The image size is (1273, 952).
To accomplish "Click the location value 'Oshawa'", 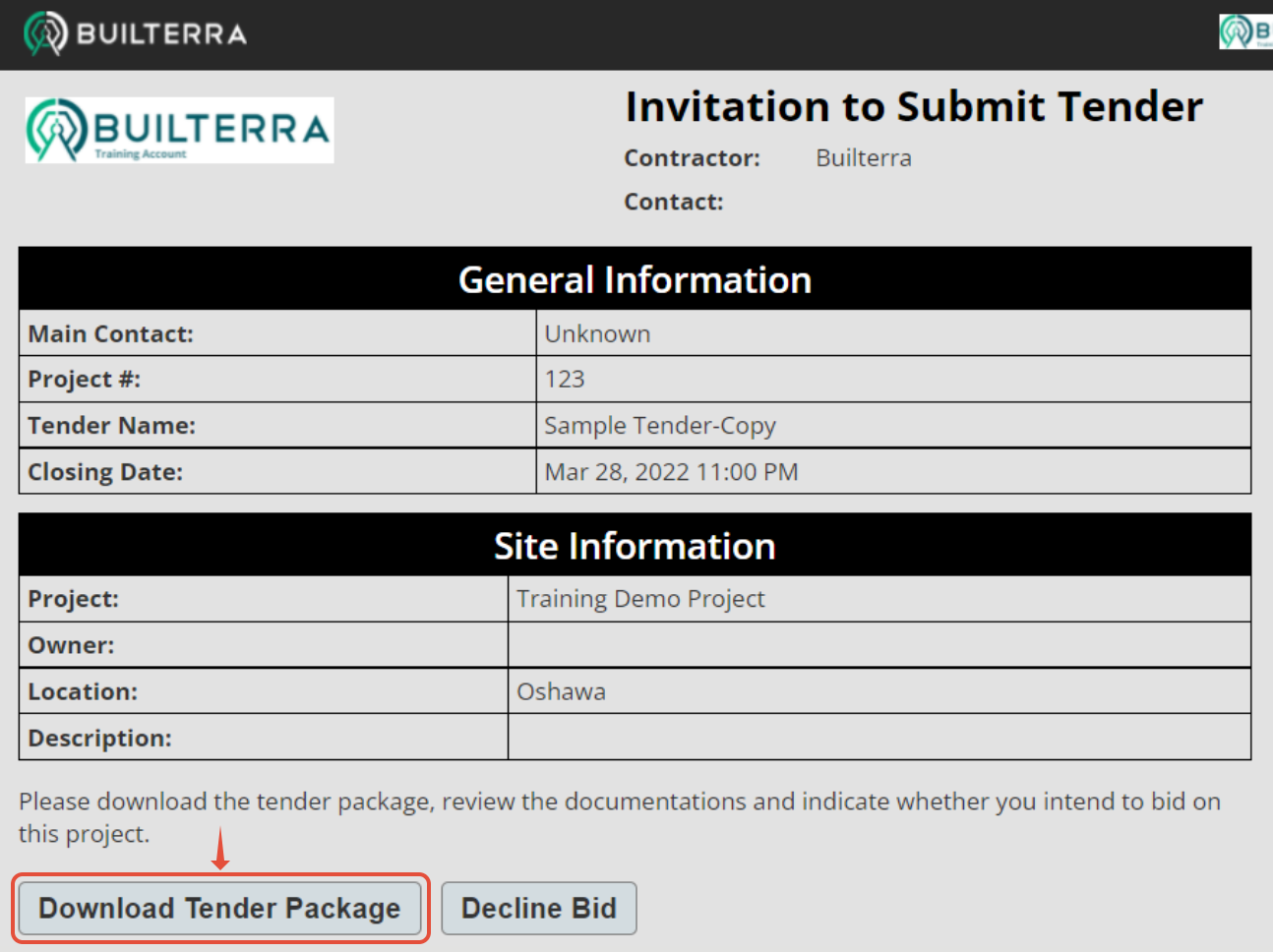I will 561,691.
